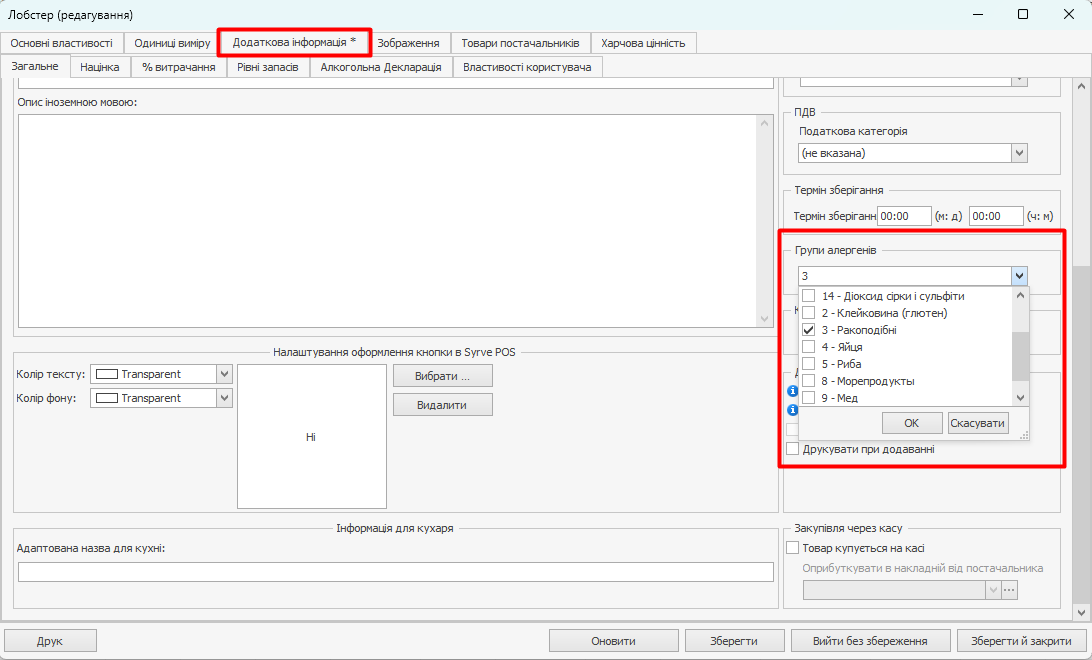Image resolution: width=1092 pixels, height=660 pixels.
Task: Maximize the Лобстер editing window
Action: coord(1023,15)
